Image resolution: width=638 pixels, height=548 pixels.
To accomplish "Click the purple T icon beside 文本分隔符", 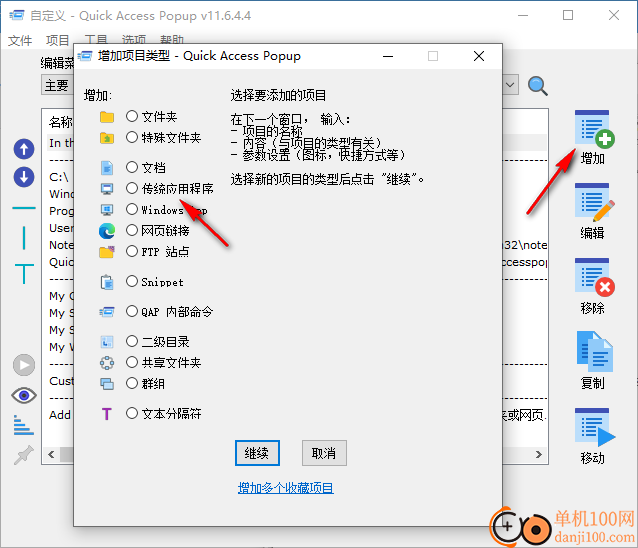I will pos(107,414).
